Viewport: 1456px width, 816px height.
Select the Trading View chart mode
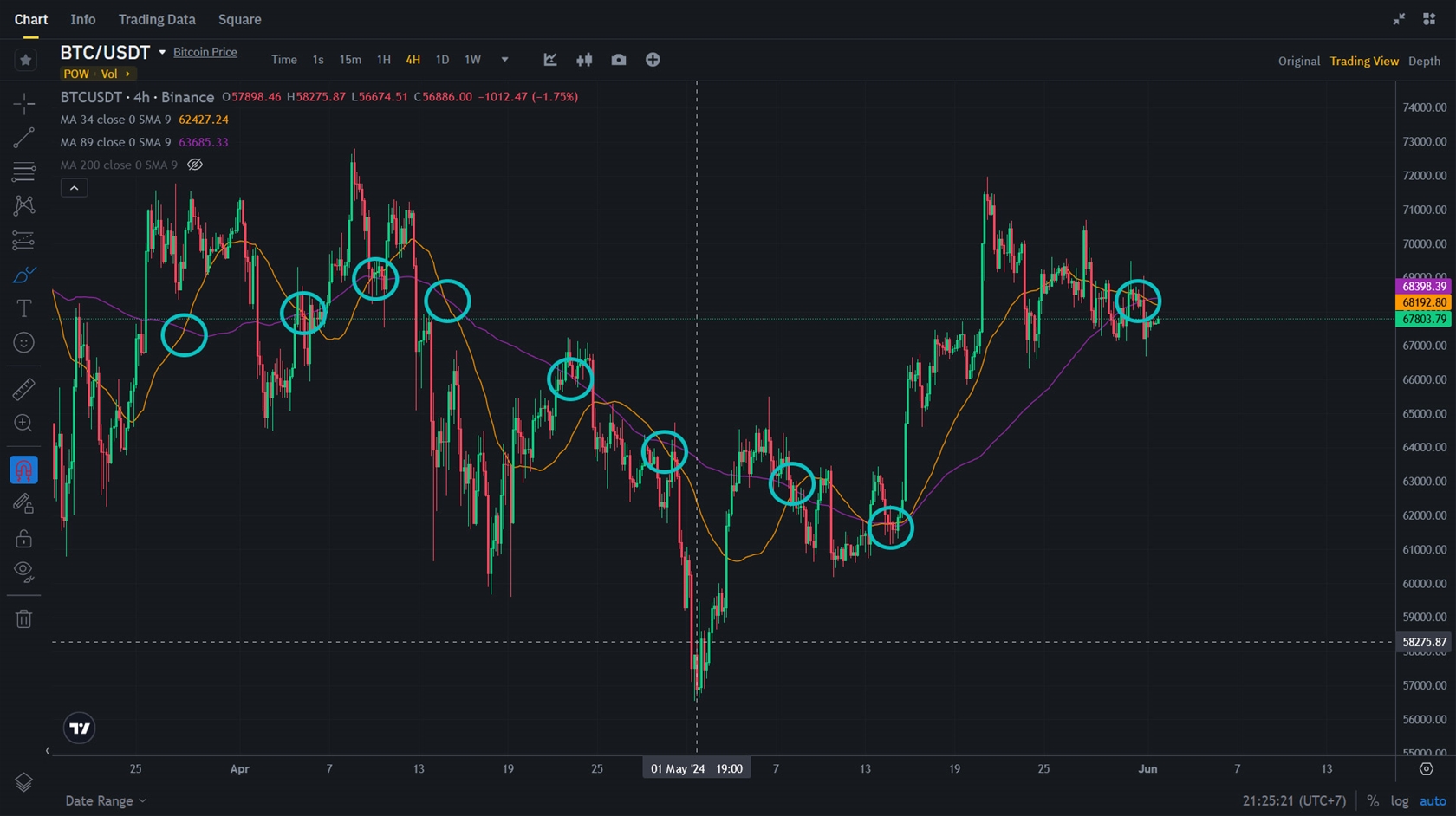pos(1364,61)
